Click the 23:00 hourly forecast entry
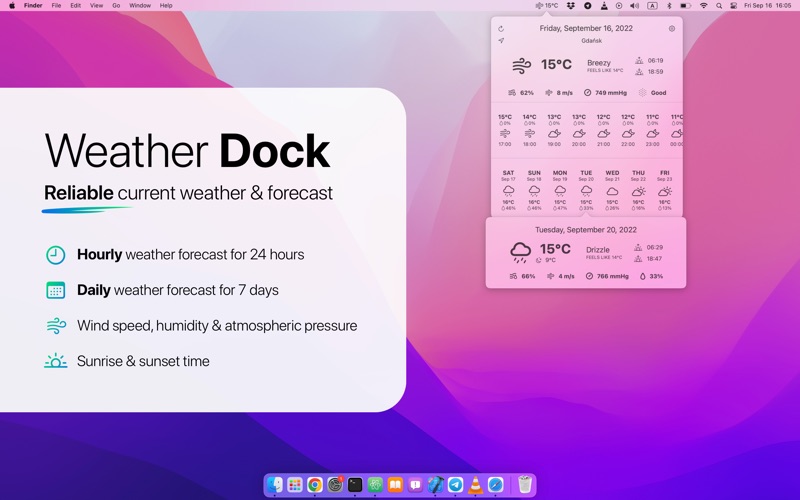The image size is (800, 500). coord(653,131)
